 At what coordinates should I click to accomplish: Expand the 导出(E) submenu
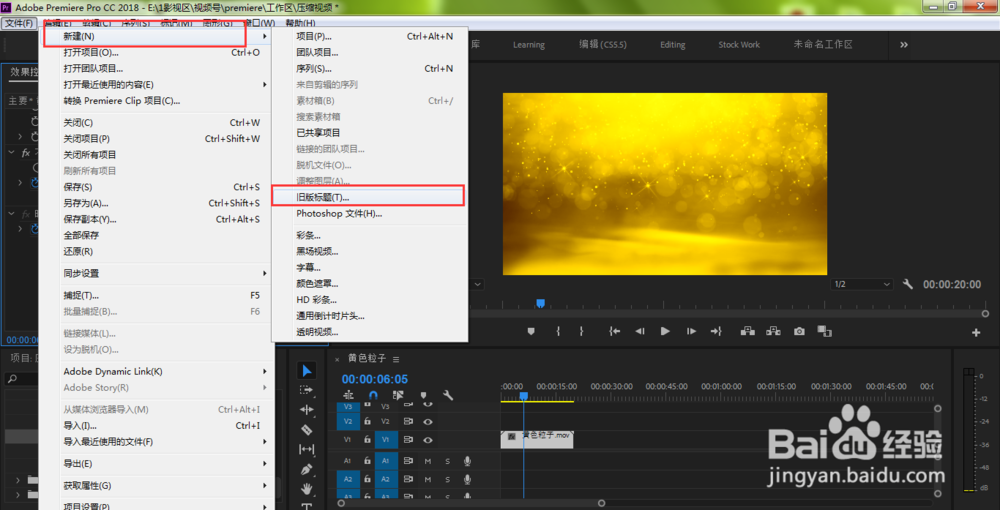point(157,463)
